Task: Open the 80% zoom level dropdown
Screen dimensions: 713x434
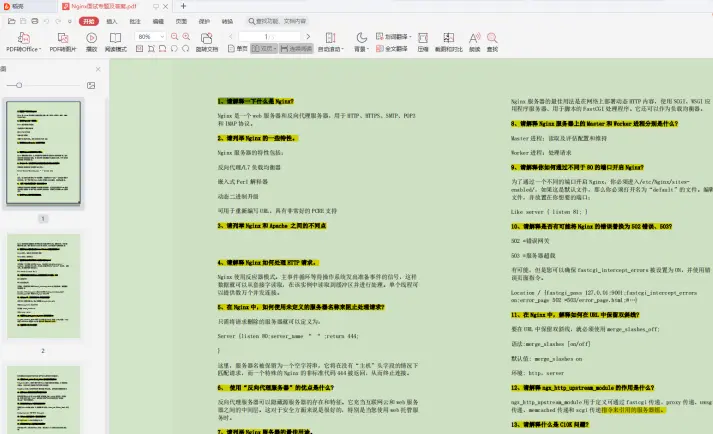Action: click(x=162, y=36)
